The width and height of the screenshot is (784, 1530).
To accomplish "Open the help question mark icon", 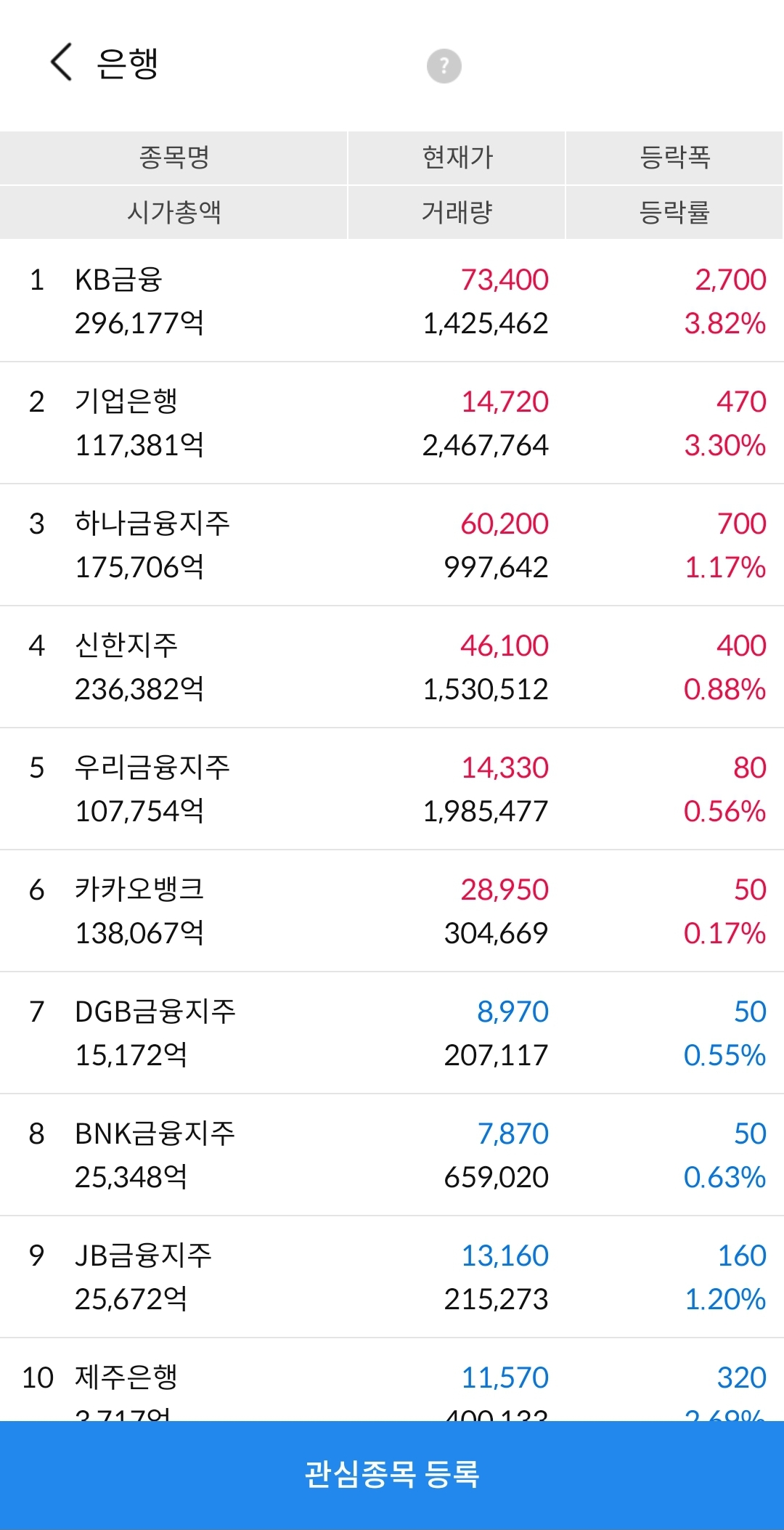I will (x=444, y=66).
